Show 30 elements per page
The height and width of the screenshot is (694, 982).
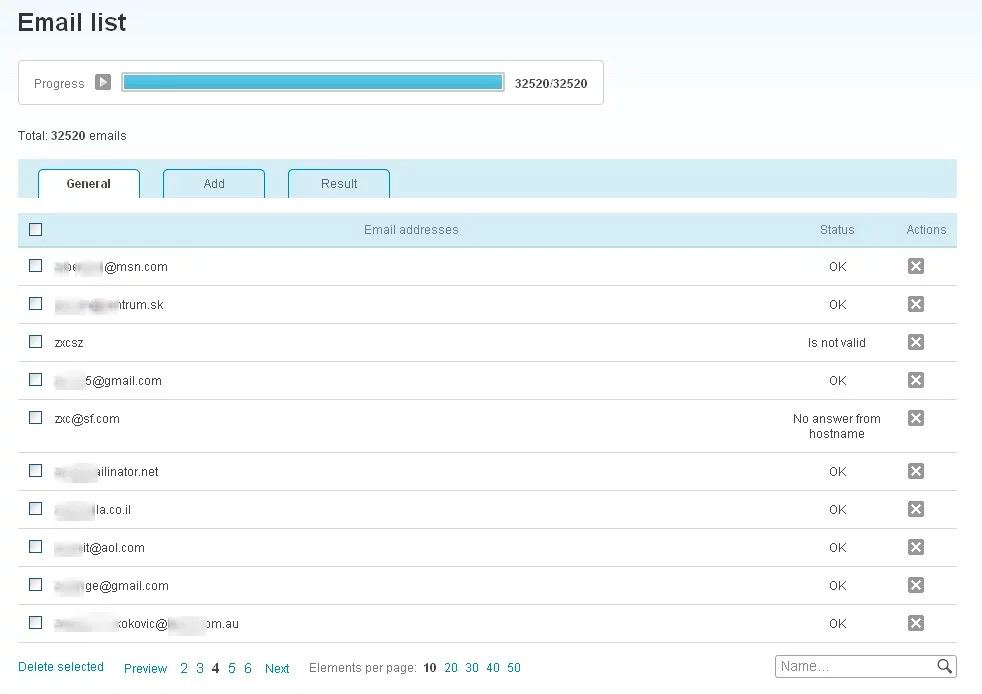pos(472,668)
